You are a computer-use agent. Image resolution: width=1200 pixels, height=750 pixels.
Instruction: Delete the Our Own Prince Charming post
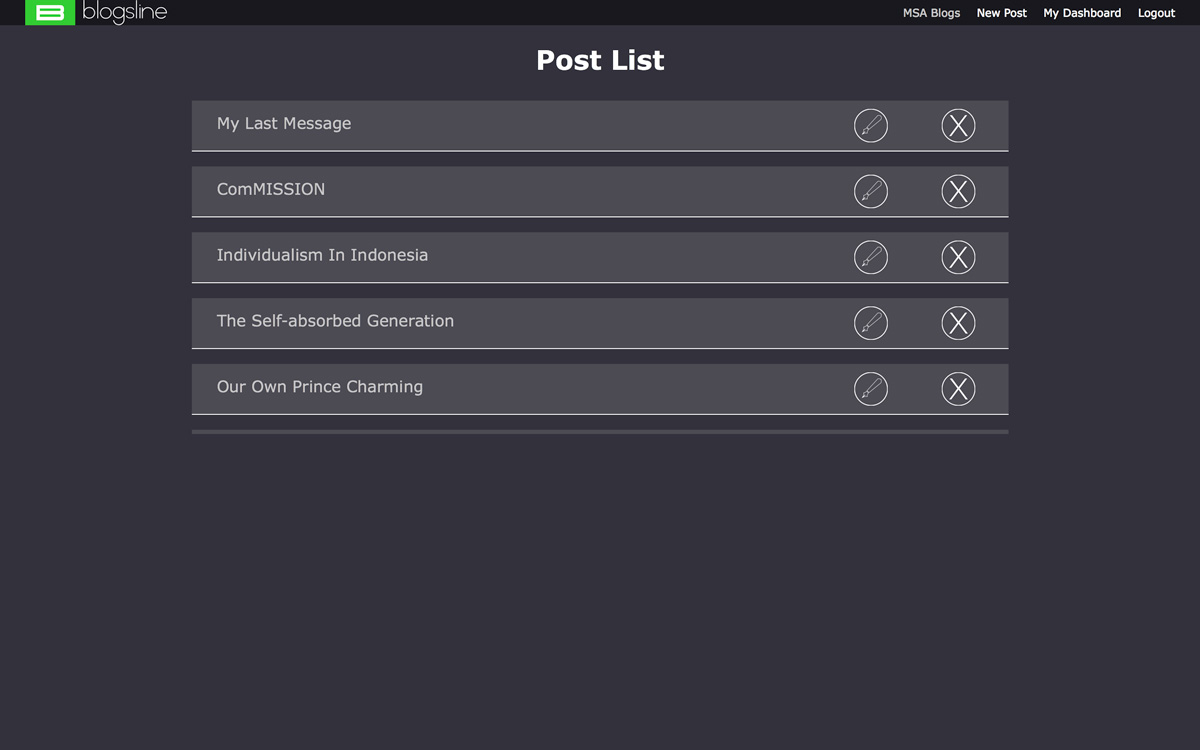[x=958, y=389]
